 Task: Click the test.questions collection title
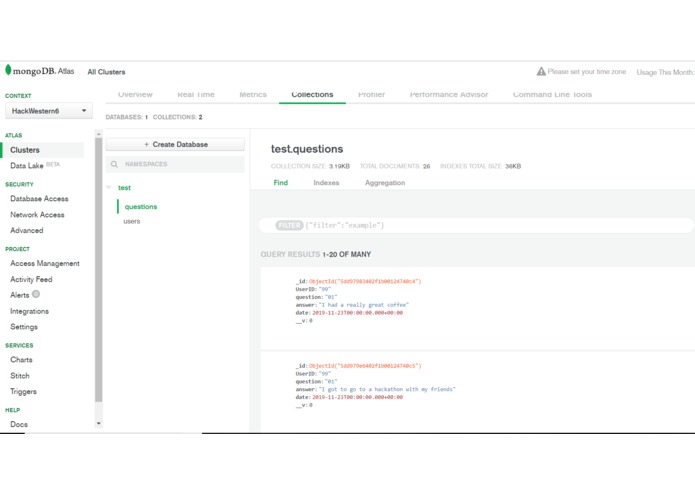pos(307,149)
